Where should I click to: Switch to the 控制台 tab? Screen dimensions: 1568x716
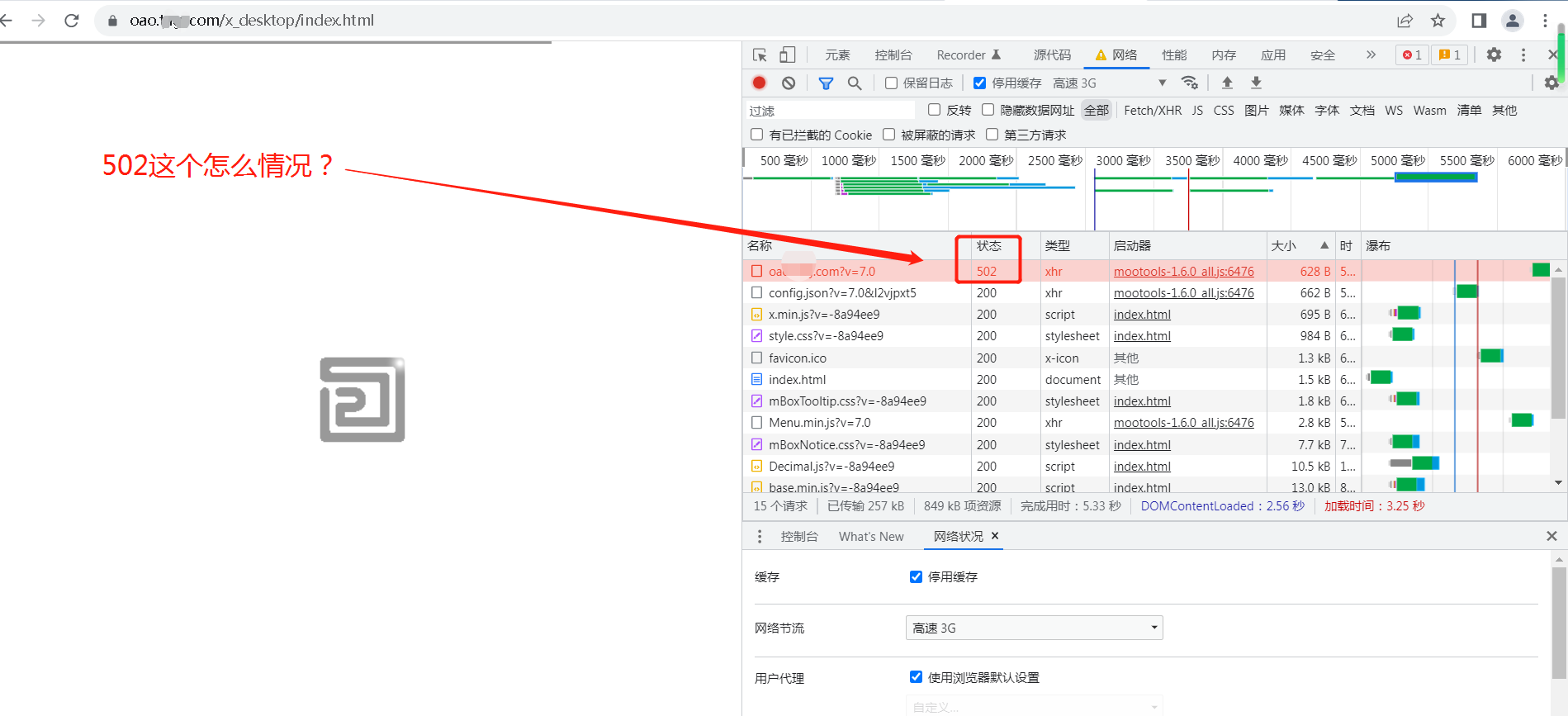893,55
